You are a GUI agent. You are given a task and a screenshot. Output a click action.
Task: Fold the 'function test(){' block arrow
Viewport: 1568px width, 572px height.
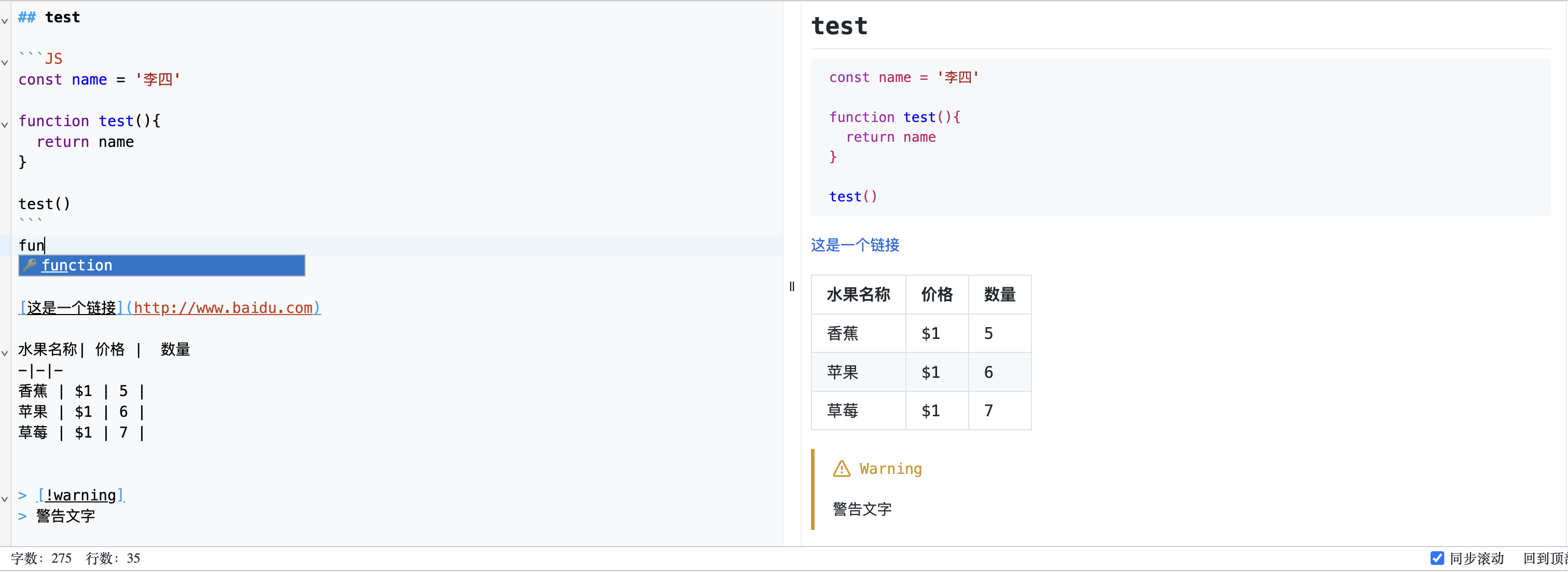[x=5, y=125]
